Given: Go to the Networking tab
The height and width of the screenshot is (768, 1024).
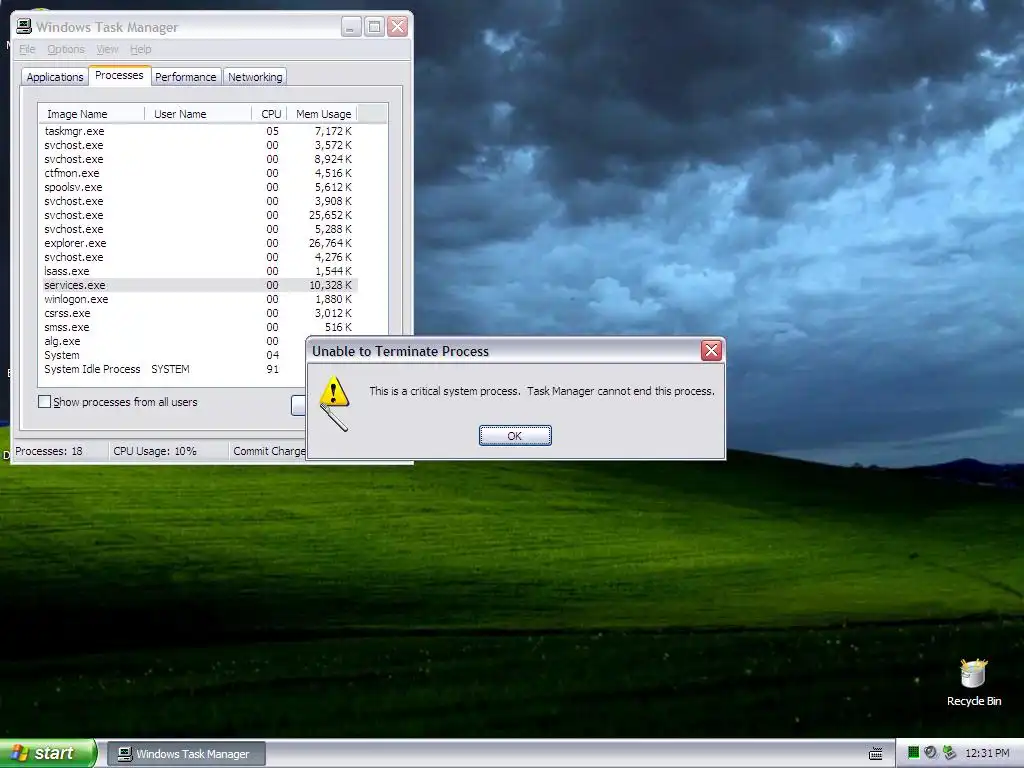Looking at the screenshot, I should pos(255,77).
